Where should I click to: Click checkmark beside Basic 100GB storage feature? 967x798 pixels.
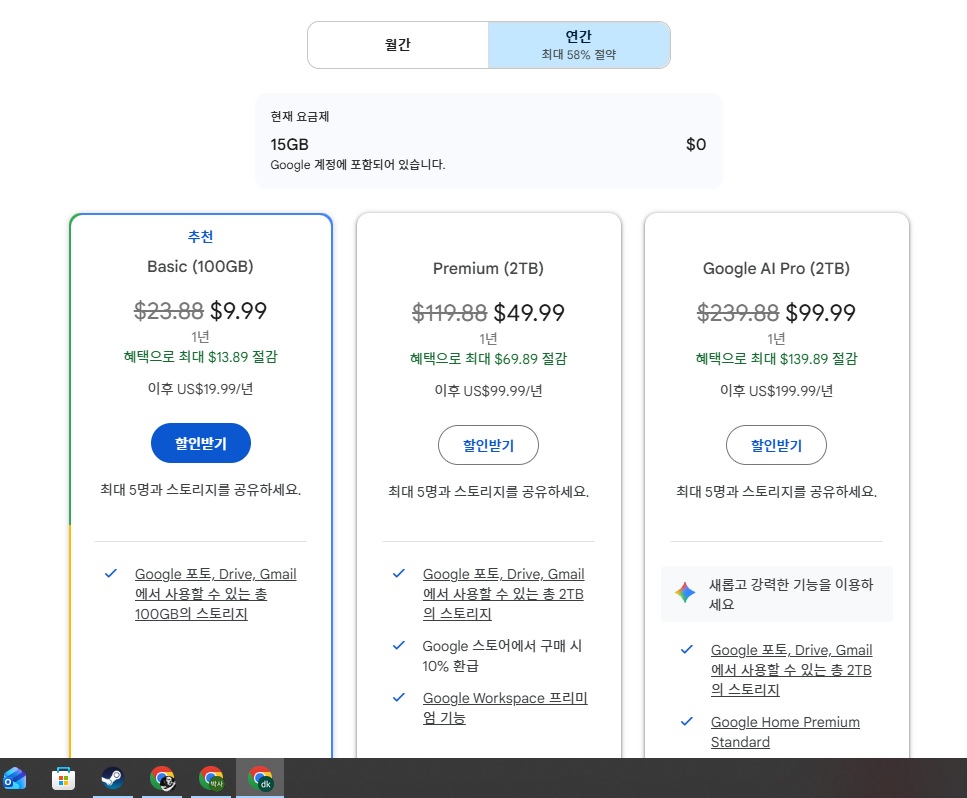point(111,574)
